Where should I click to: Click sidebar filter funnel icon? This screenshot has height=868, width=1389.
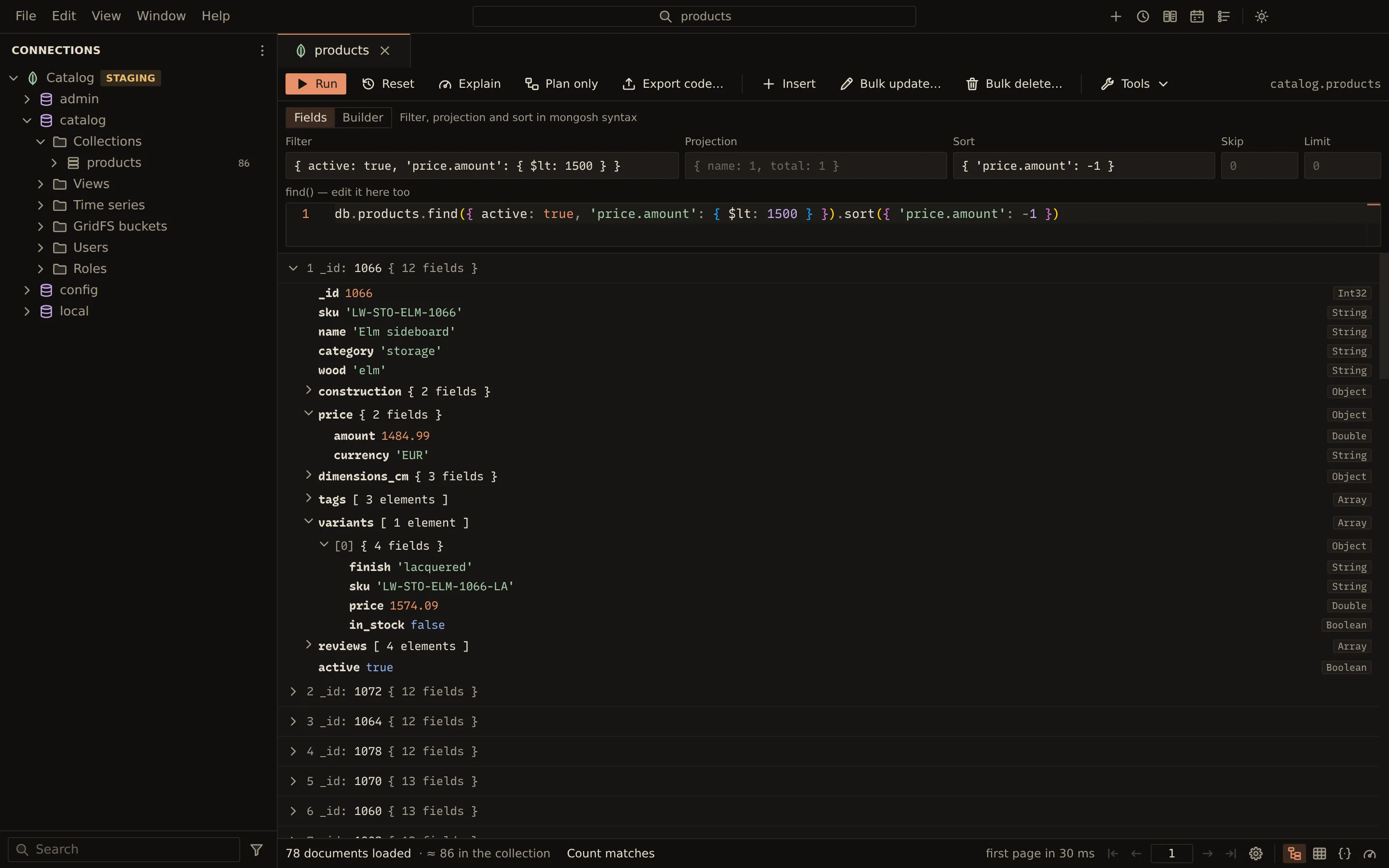pos(257,850)
